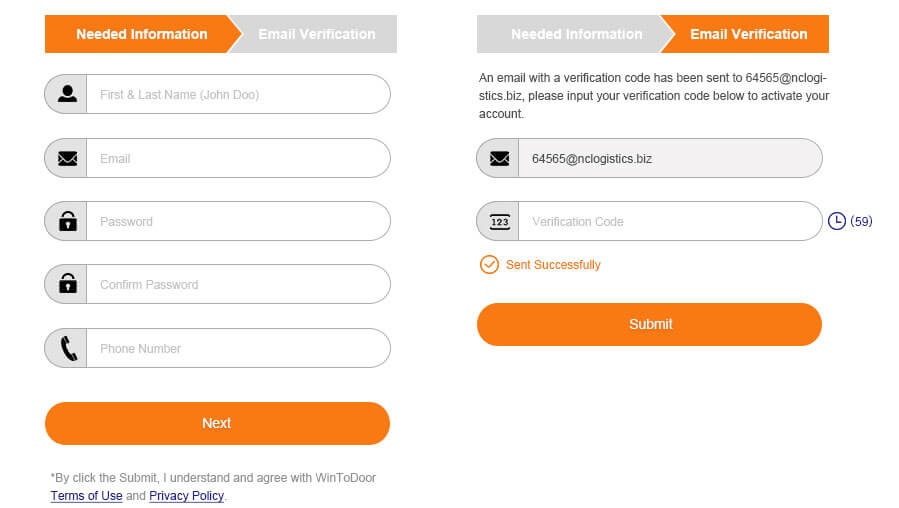Focus the Phone Number input
Image resolution: width=899 pixels, height=508 pixels.
[x=236, y=348]
